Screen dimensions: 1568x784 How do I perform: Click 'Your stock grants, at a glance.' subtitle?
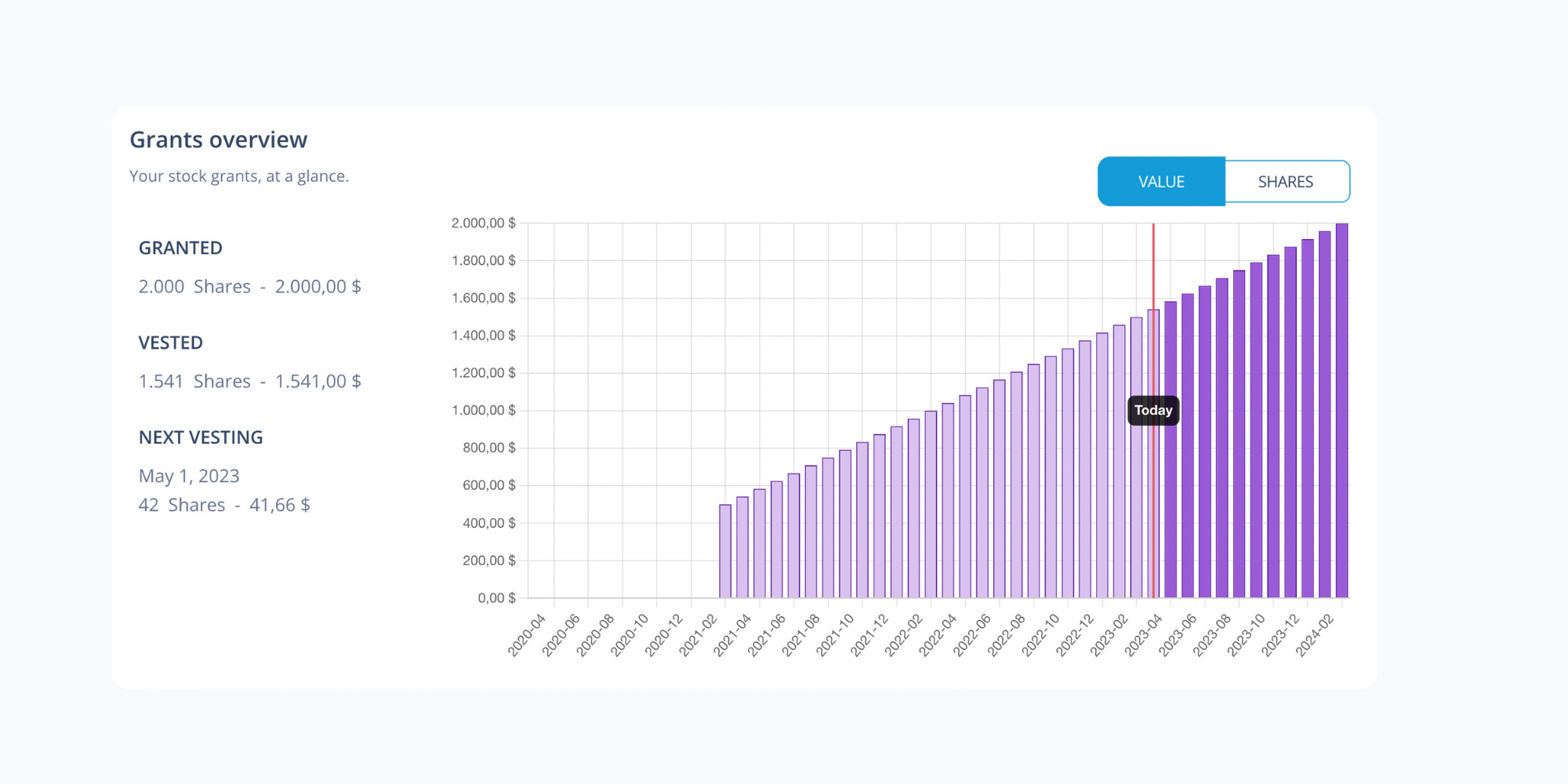click(x=239, y=176)
